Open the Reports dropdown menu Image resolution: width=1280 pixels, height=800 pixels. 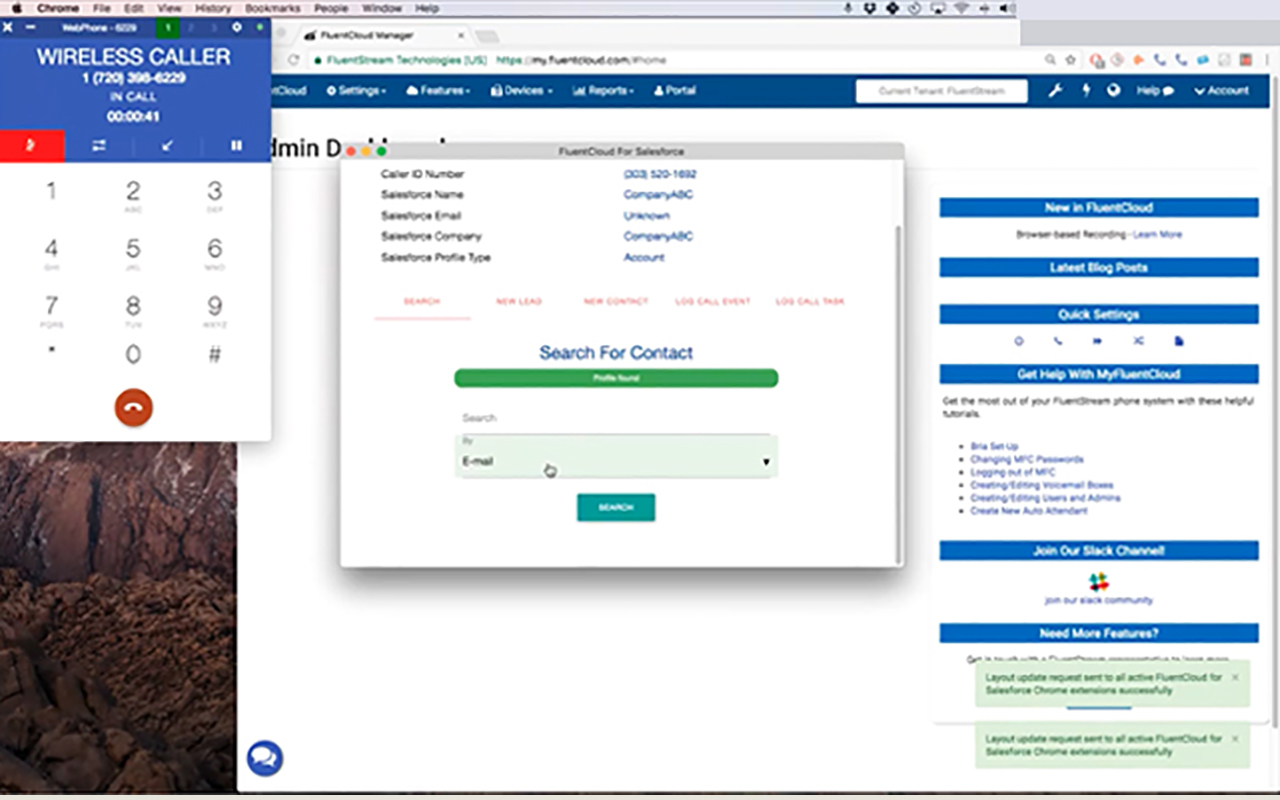(603, 90)
